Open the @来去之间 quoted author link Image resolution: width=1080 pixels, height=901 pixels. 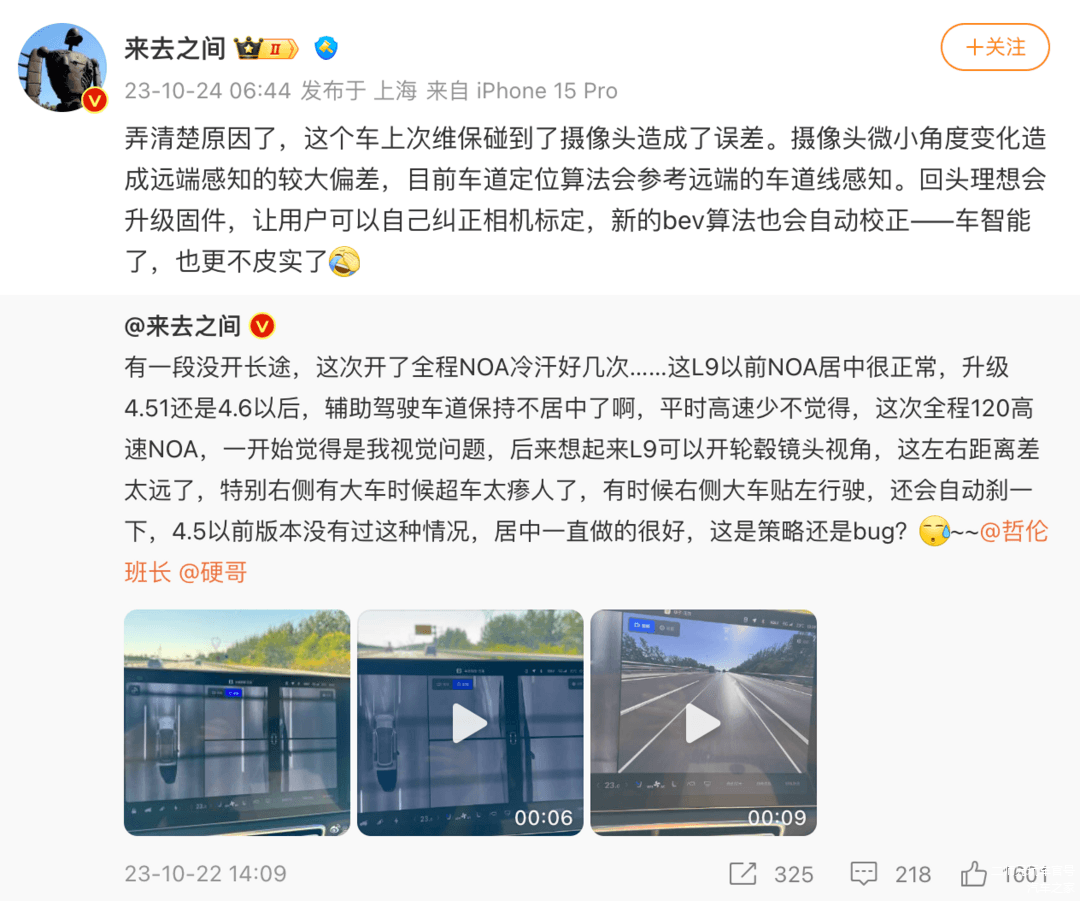183,326
